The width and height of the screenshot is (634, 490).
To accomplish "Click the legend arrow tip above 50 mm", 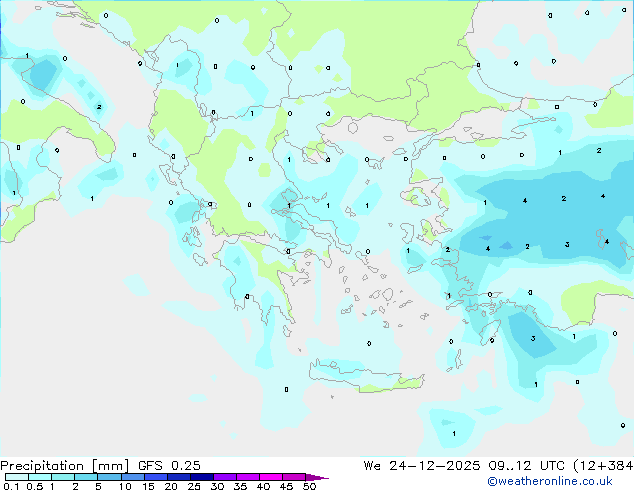I will click(x=317, y=477).
